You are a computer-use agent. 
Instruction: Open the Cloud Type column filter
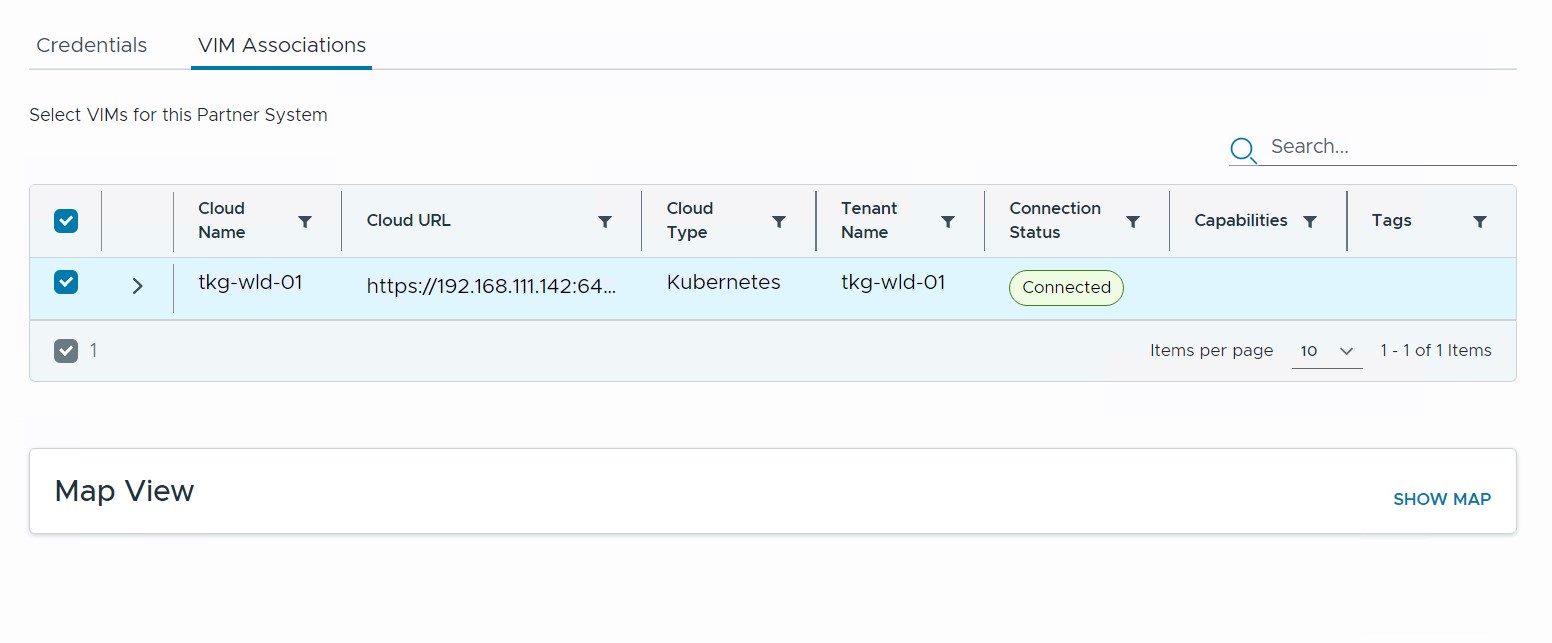[779, 222]
